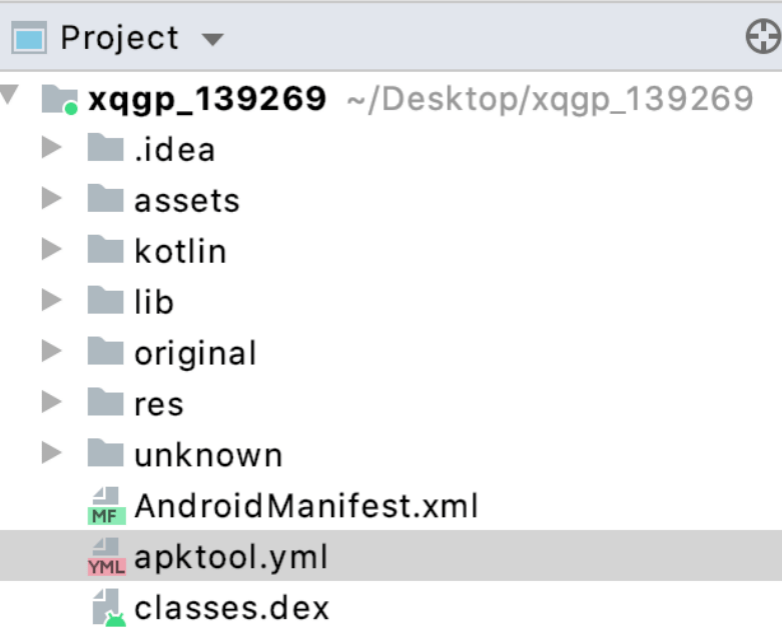Select the classes.dex file name
This screenshot has height=628, width=784.
[231, 608]
